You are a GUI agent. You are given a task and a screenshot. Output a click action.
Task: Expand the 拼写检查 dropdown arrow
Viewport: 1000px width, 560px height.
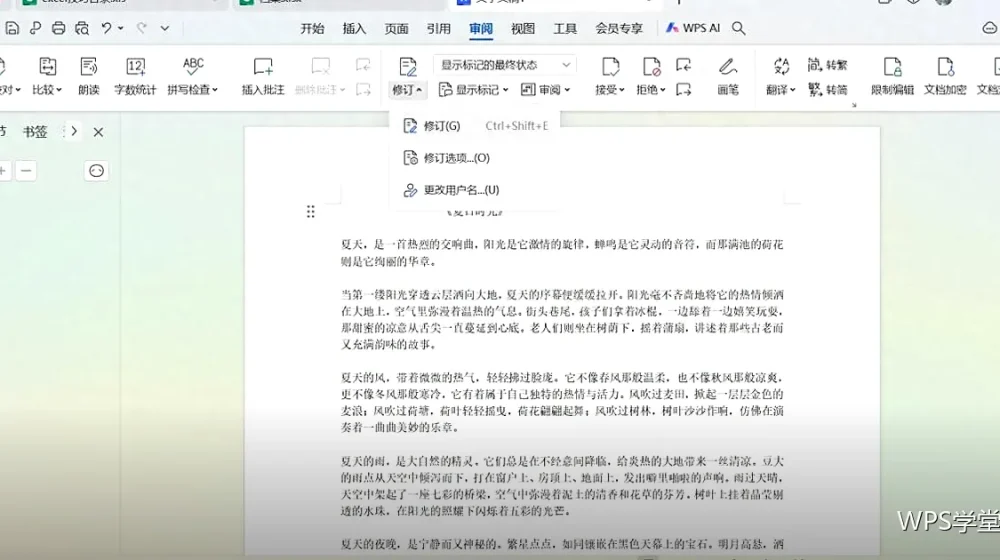[215, 90]
